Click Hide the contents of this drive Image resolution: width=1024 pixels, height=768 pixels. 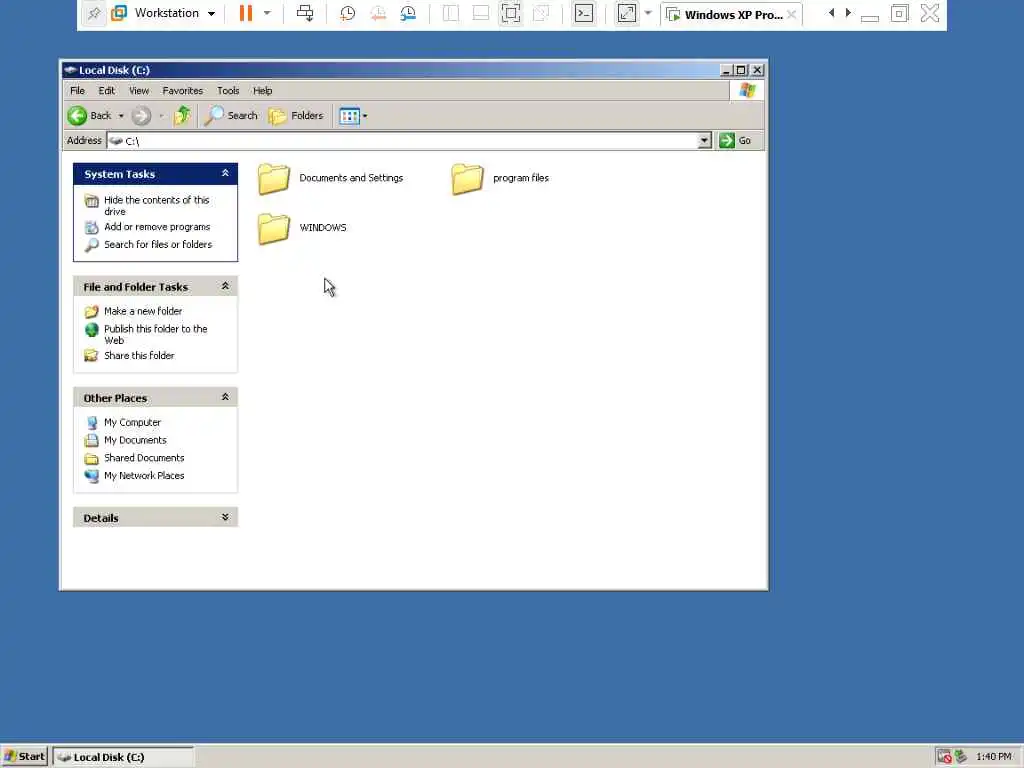157,205
